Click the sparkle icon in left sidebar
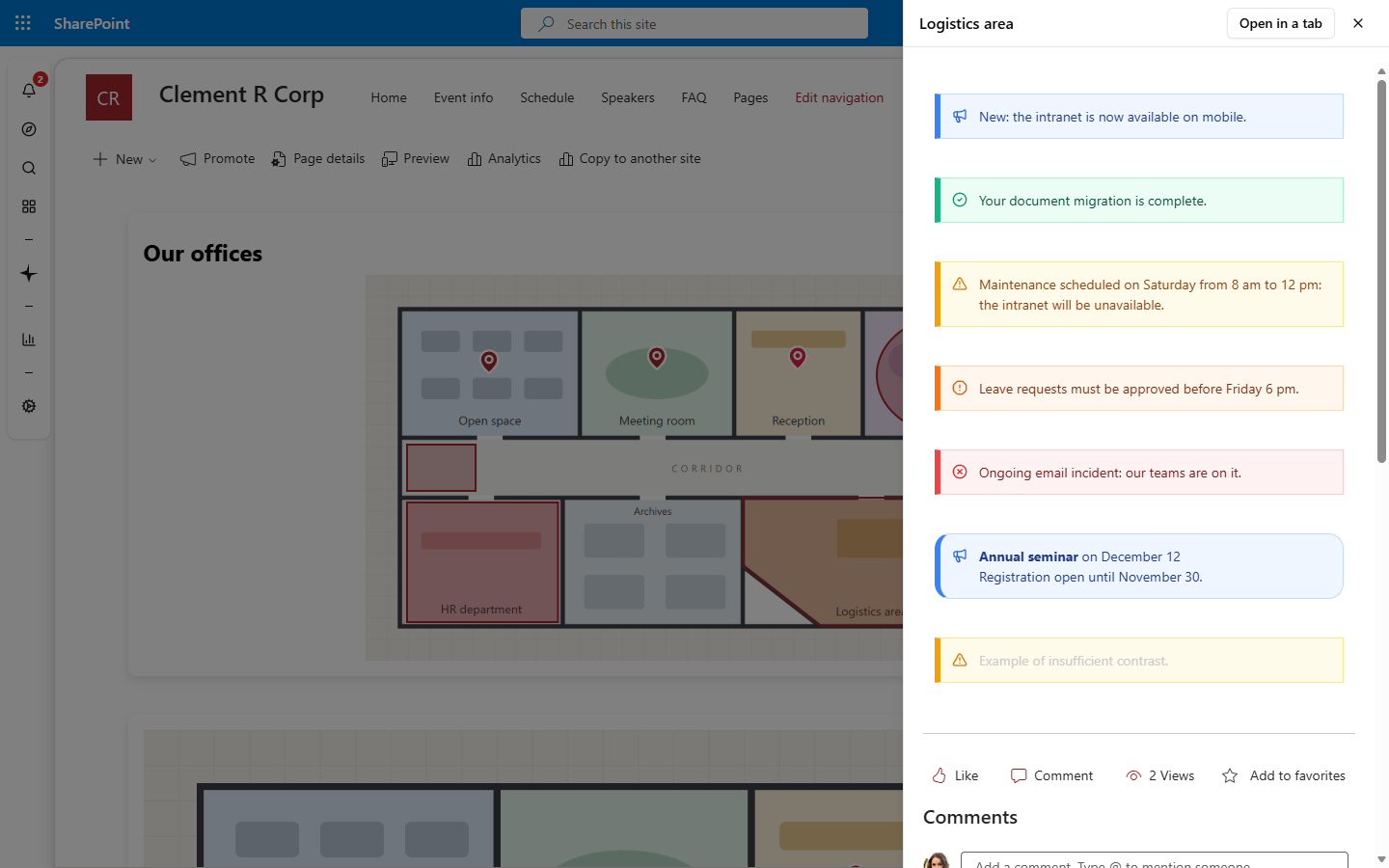Screen dimensions: 1389x868 click(29, 274)
